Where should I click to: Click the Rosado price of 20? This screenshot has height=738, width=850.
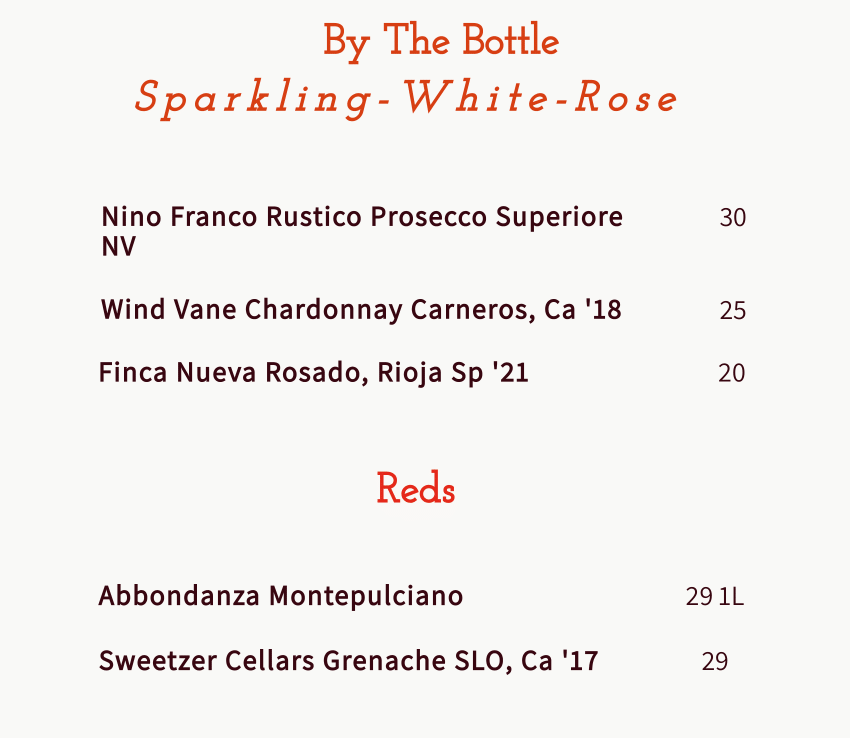pos(732,374)
